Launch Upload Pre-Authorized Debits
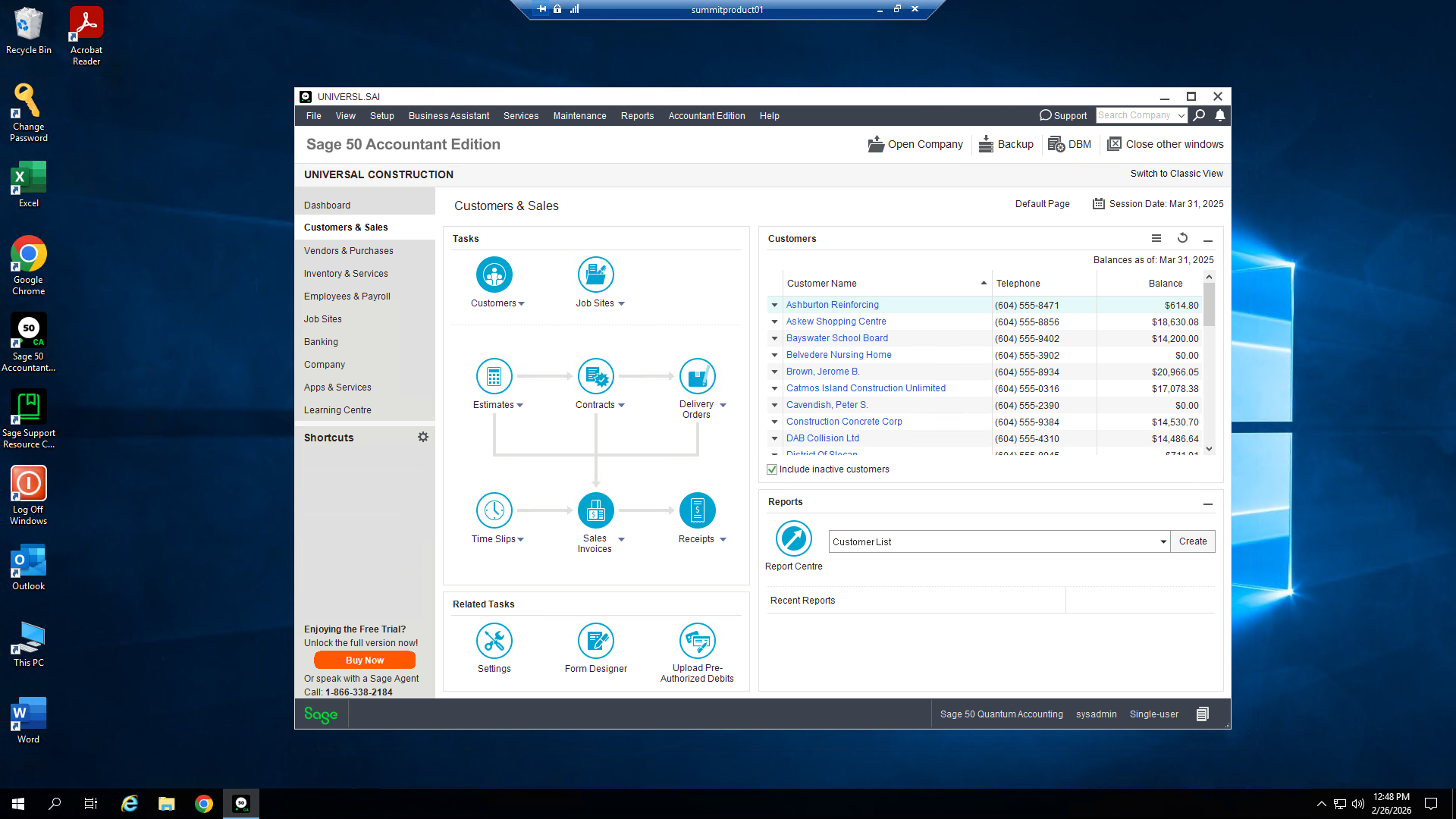Viewport: 1456px width, 819px height. tap(697, 639)
